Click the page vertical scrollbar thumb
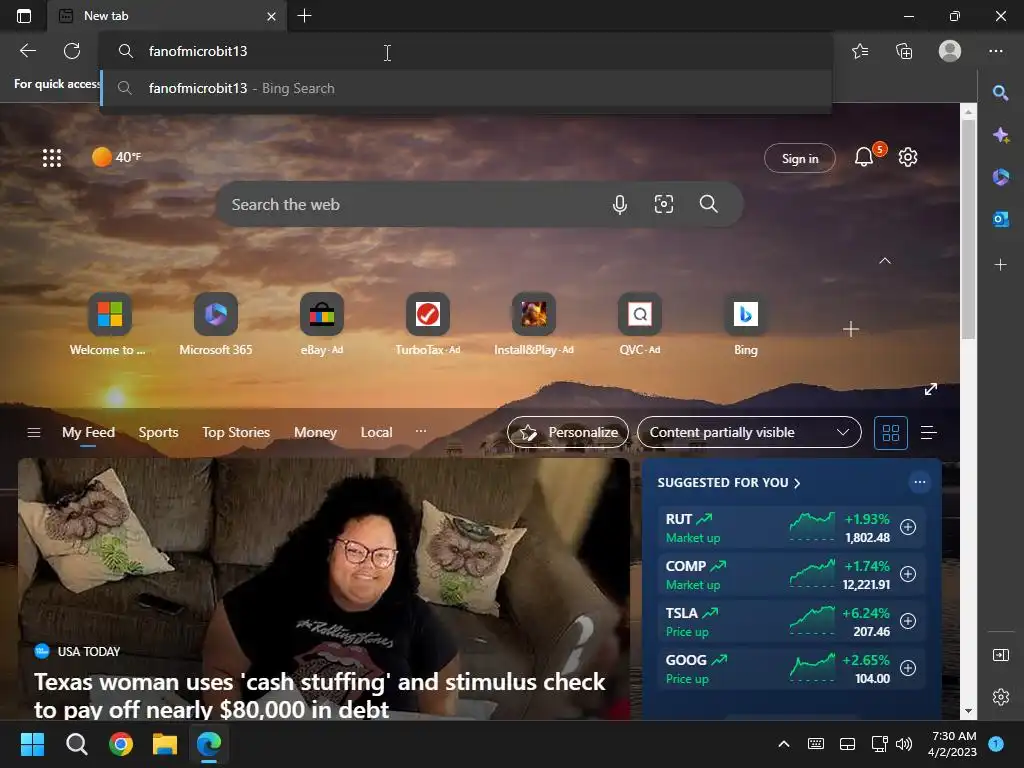The width and height of the screenshot is (1024, 768). point(968,229)
